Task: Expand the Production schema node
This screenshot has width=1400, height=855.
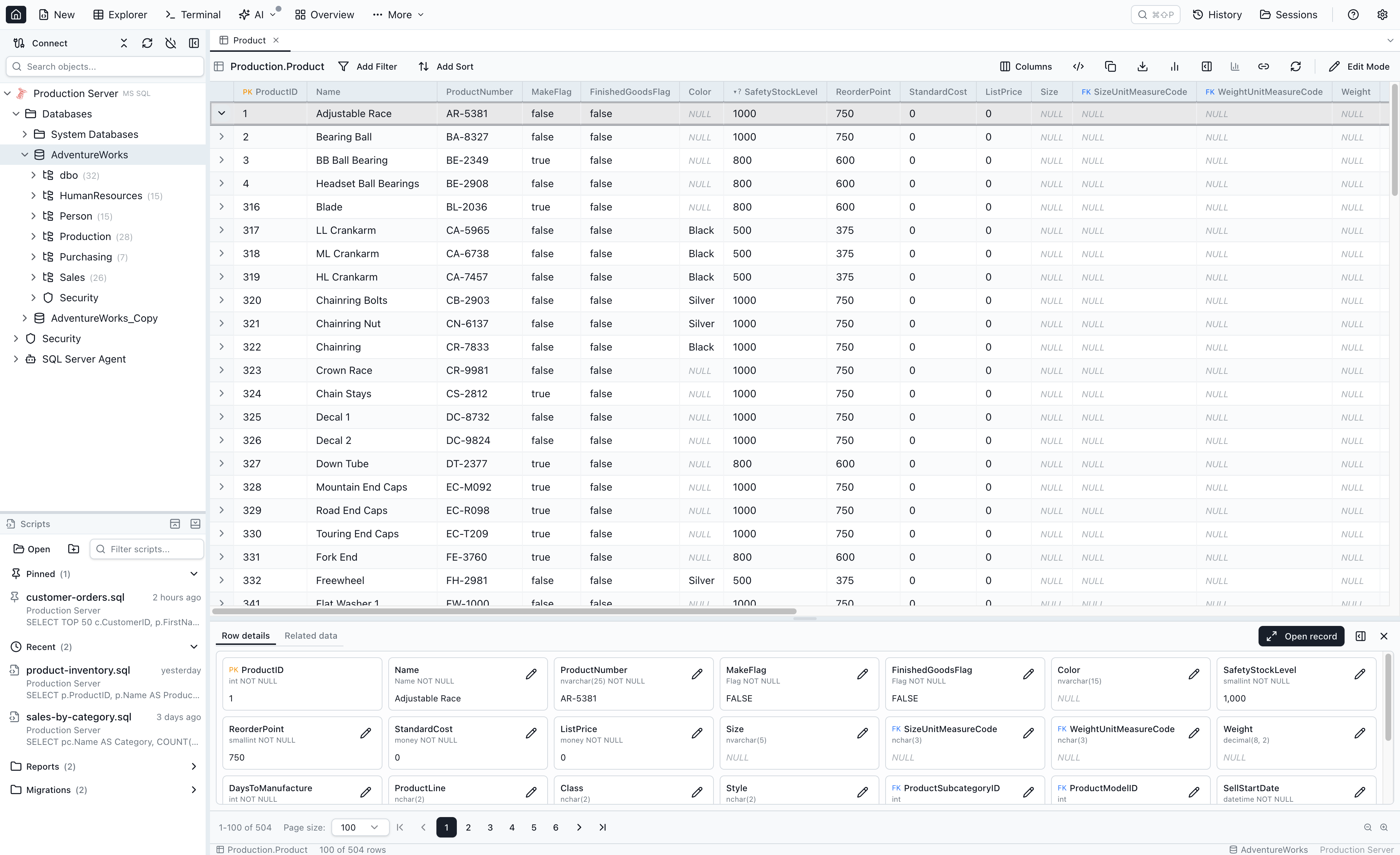Action: pyautogui.click(x=34, y=236)
